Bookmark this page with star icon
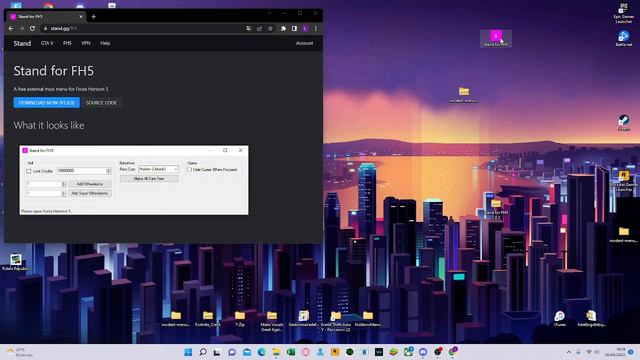640x360 pixels. click(x=270, y=29)
